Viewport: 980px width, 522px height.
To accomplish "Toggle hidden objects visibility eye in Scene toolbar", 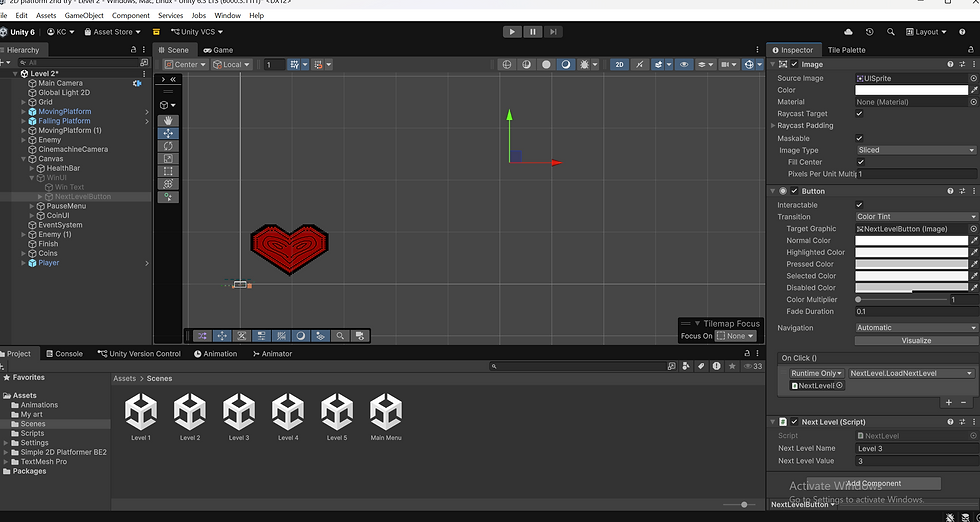I will [684, 64].
